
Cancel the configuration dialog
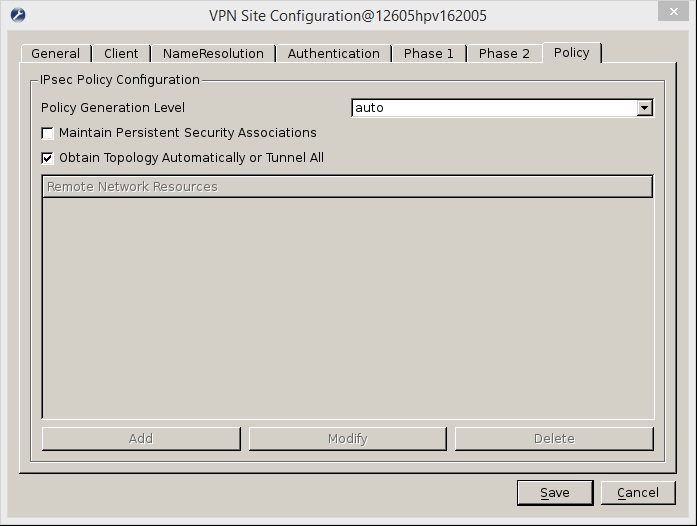[x=637, y=493]
